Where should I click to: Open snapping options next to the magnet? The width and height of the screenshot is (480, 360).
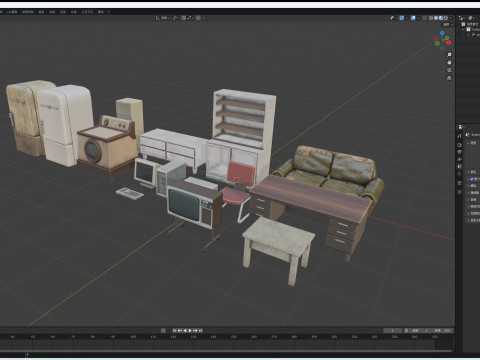[191, 18]
